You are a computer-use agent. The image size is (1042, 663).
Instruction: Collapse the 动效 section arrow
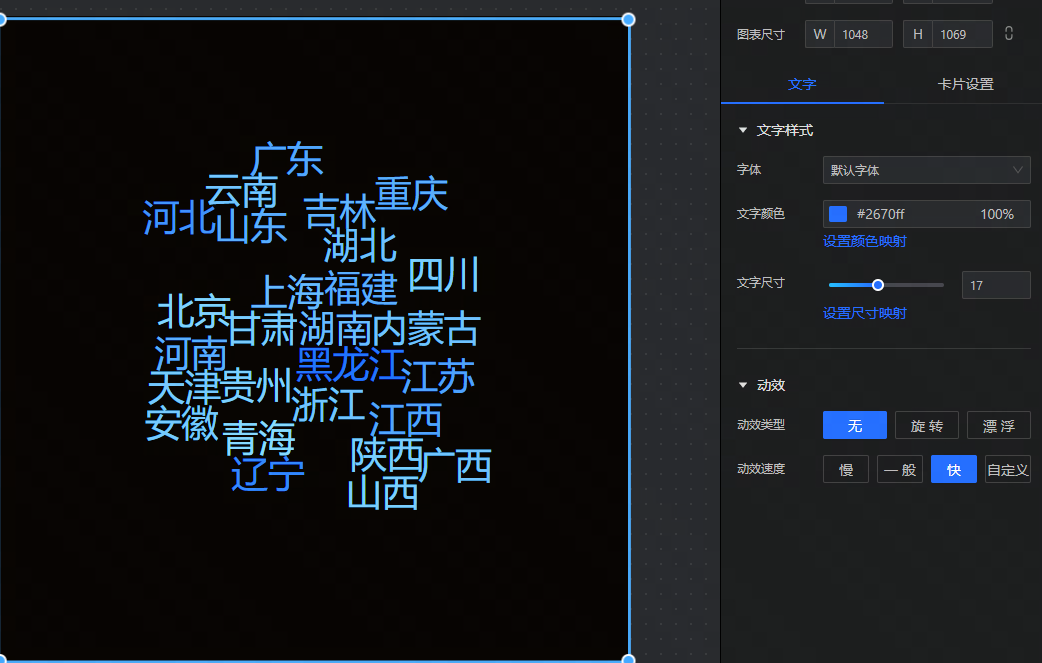[743, 385]
